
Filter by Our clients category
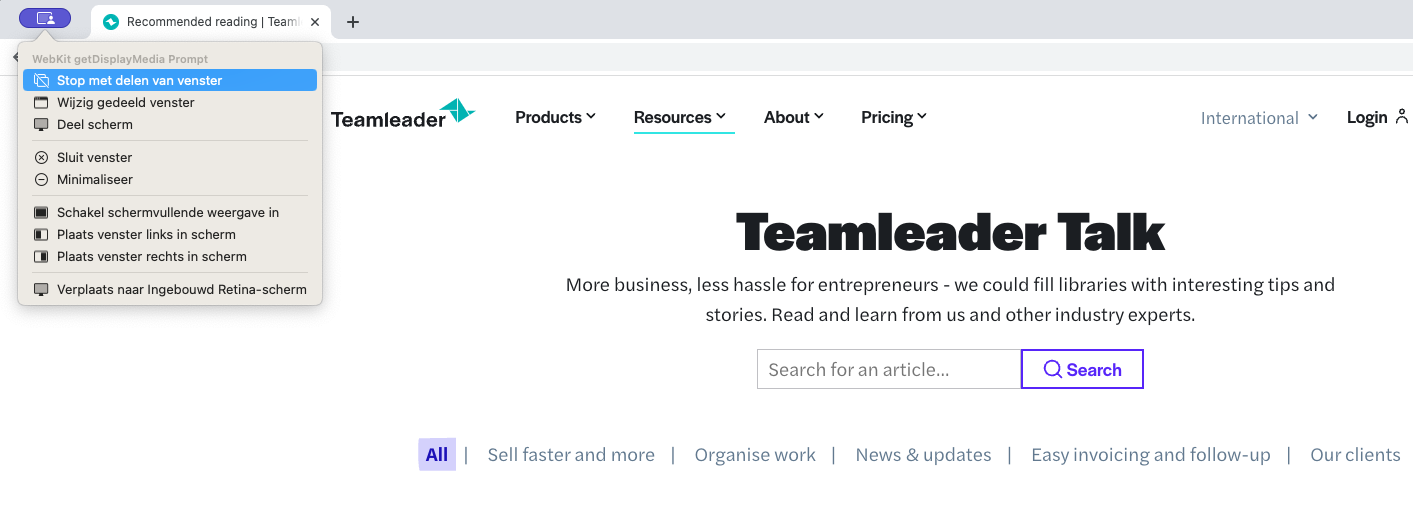point(1355,455)
